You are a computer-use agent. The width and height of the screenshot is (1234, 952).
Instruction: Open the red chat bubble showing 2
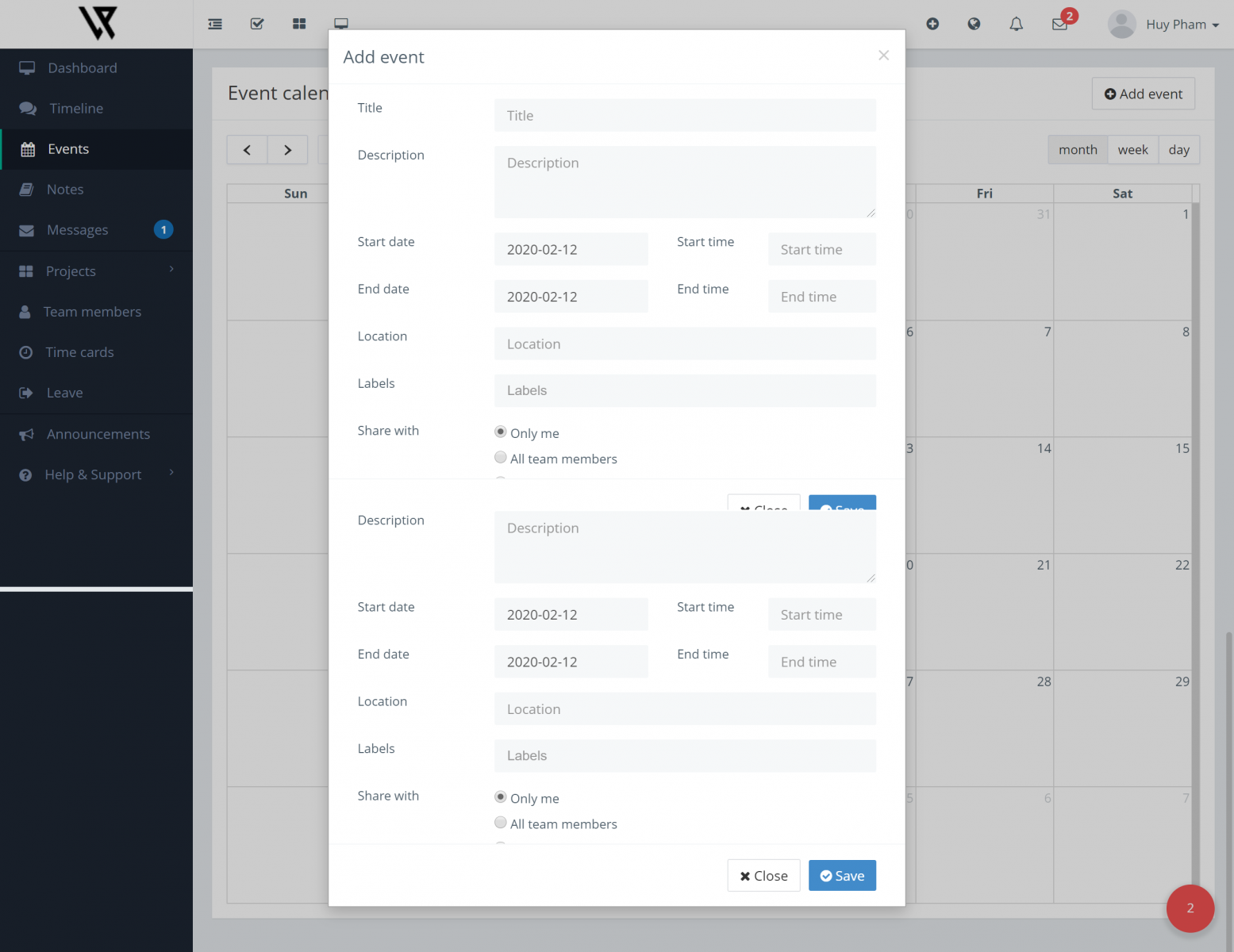click(x=1190, y=908)
